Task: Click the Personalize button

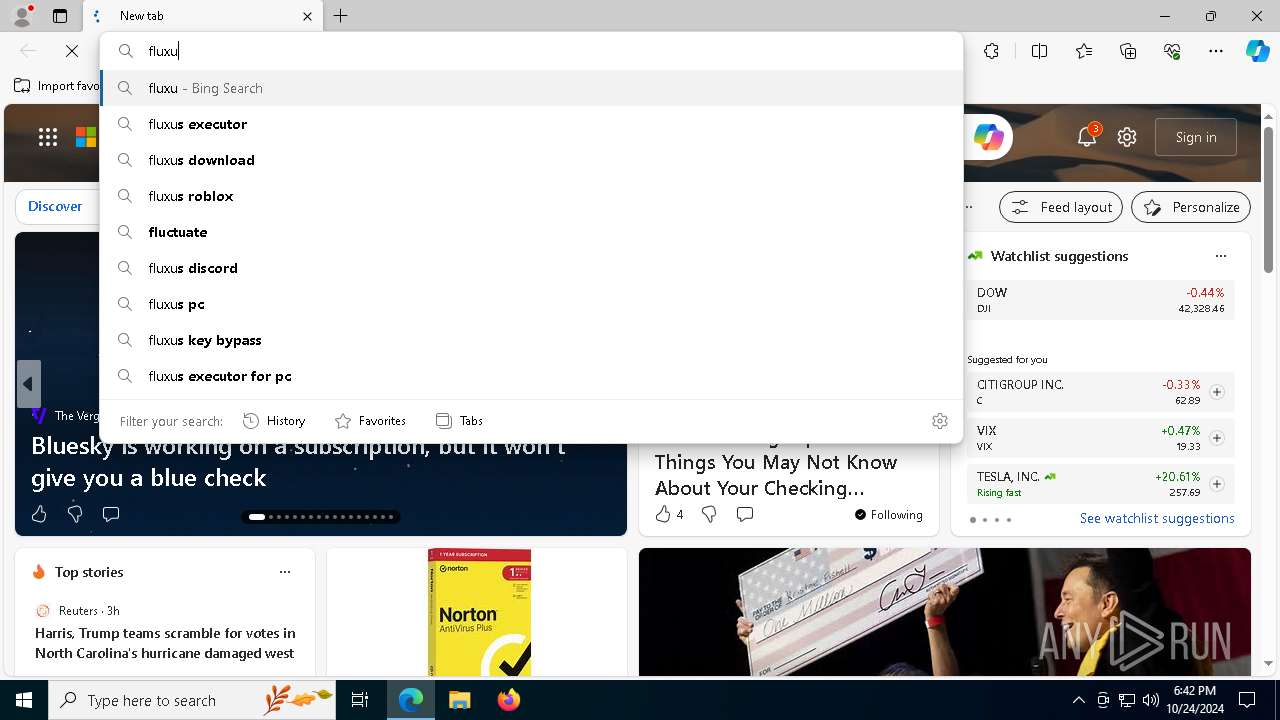Action: click(1191, 207)
